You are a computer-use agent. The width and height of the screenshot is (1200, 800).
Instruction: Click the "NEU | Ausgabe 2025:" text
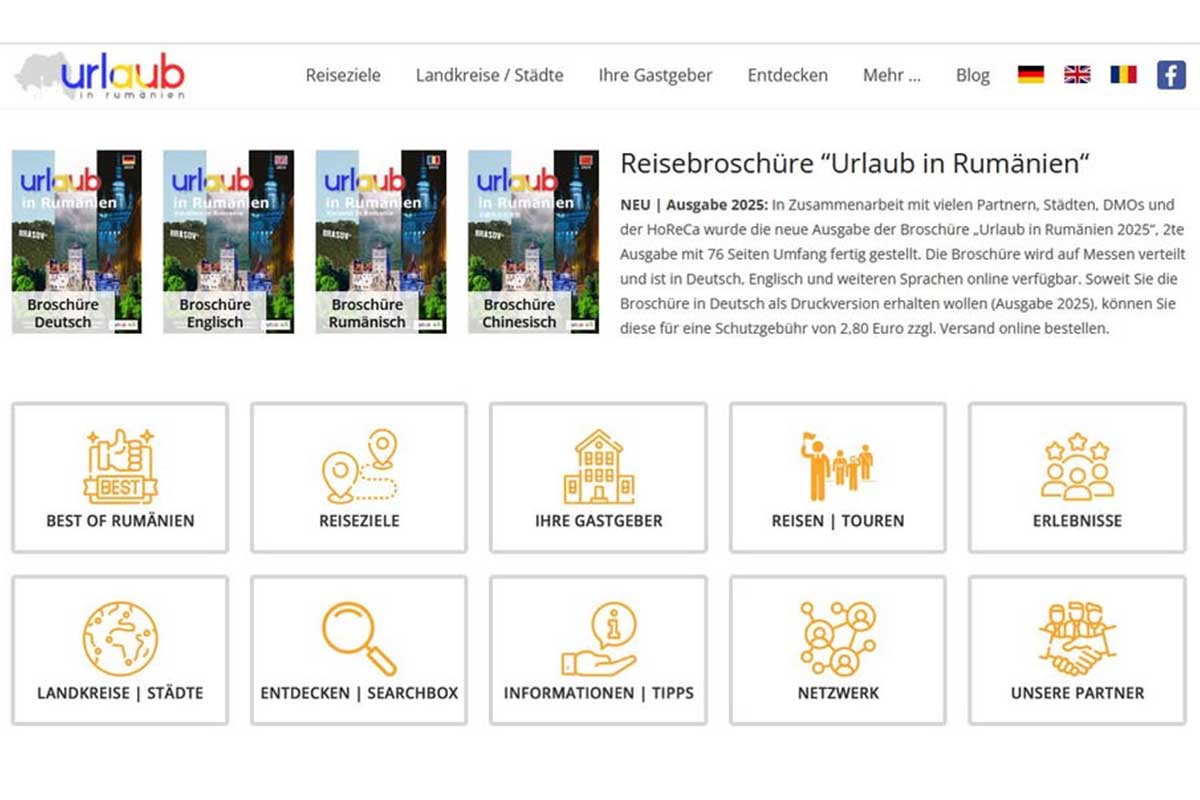coord(694,205)
